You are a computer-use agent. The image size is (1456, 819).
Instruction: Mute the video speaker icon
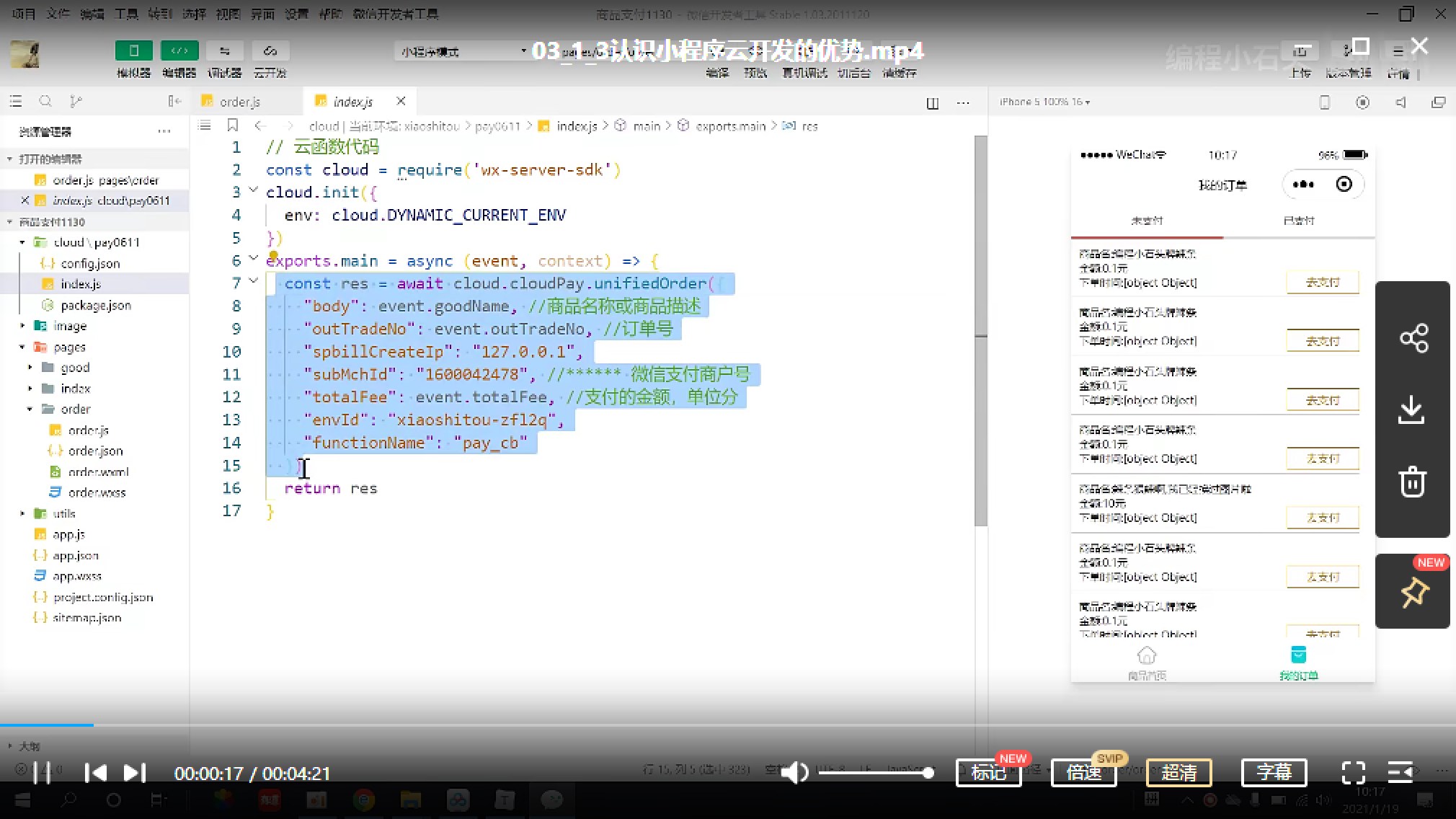click(794, 773)
